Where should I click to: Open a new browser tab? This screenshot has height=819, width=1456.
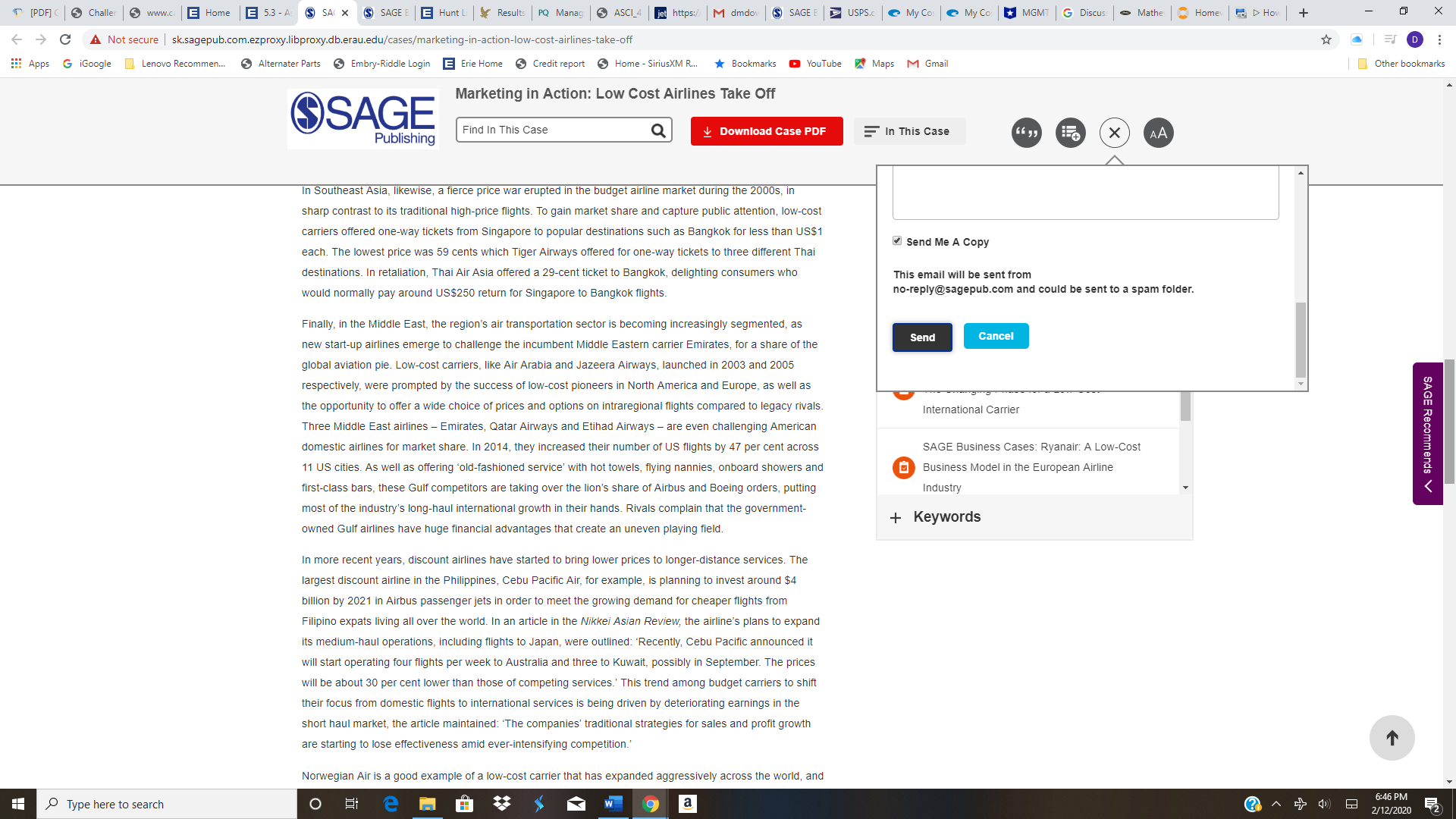pos(1304,13)
